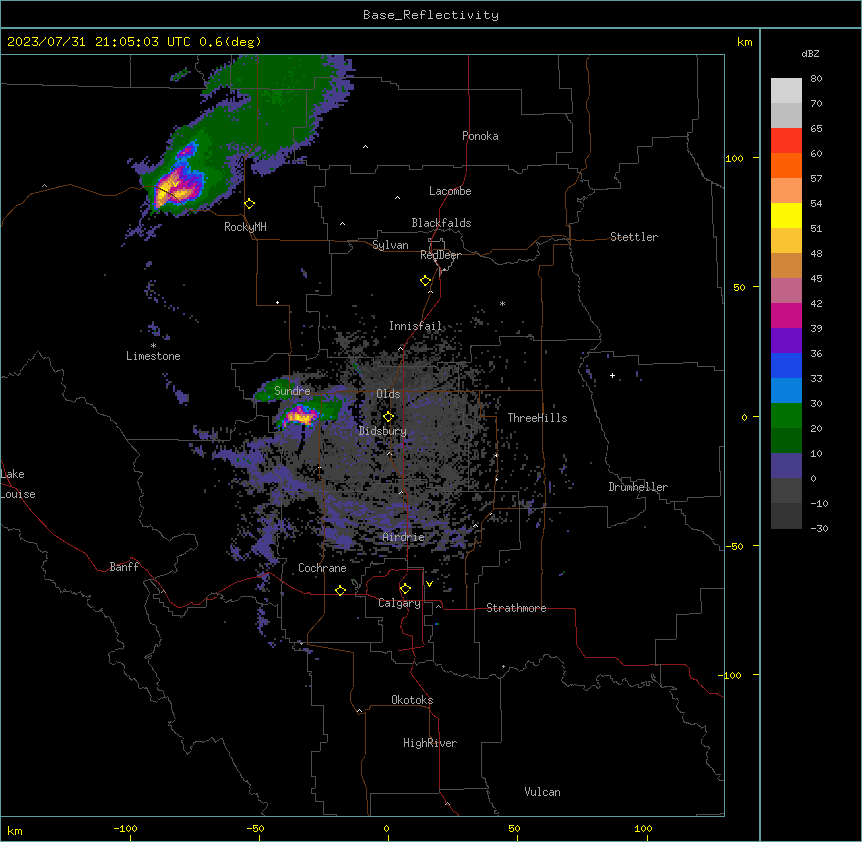862x842 pixels.
Task: Click the darkest gray -30 to -10 swatch
Action: coord(786,516)
